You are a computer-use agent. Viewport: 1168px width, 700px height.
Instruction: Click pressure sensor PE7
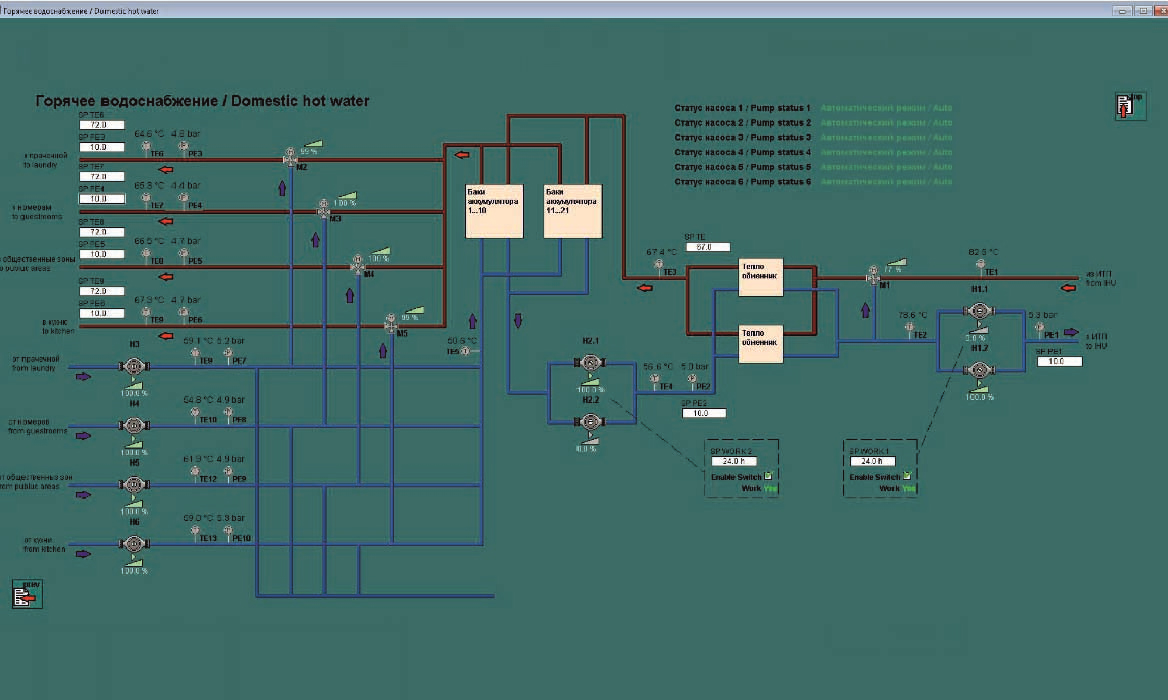(x=228, y=354)
